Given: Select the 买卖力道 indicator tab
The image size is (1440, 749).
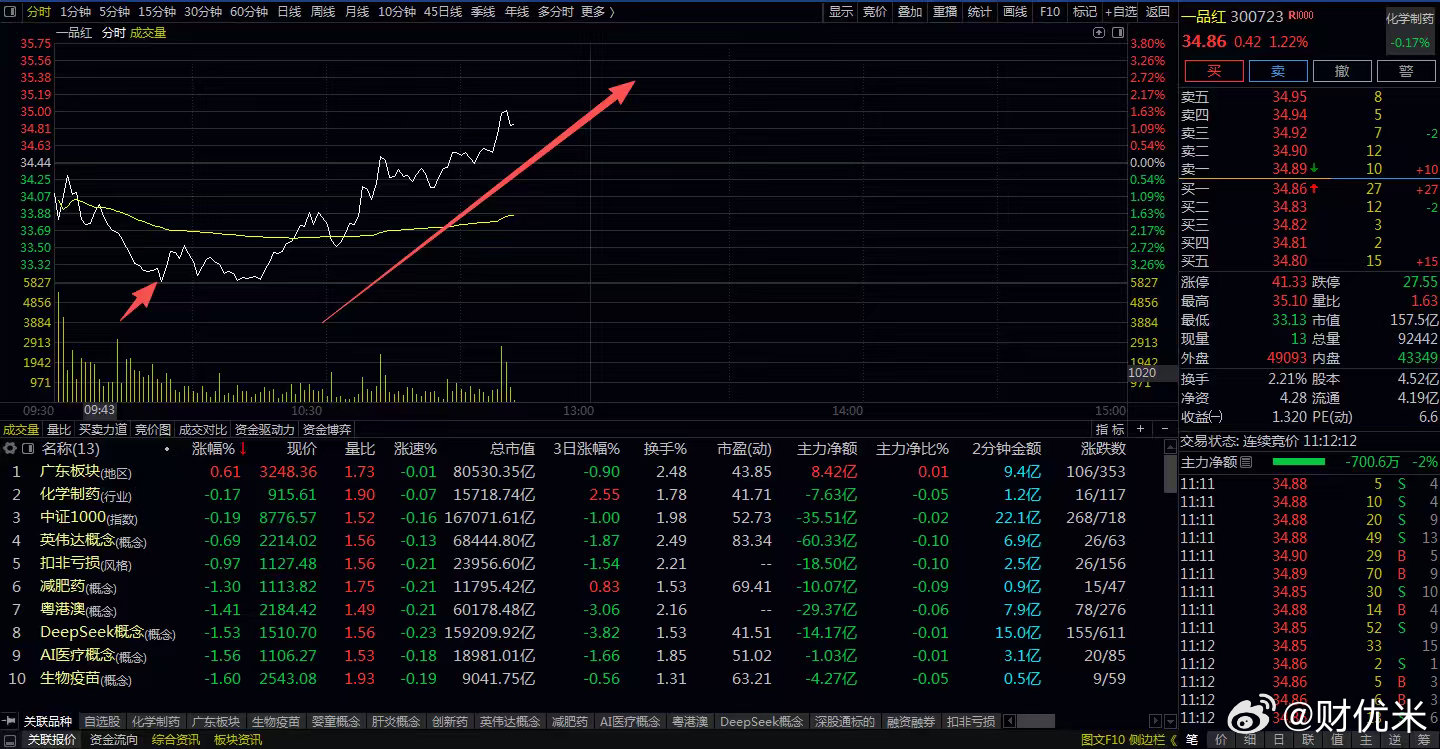Looking at the screenshot, I should pos(103,429).
